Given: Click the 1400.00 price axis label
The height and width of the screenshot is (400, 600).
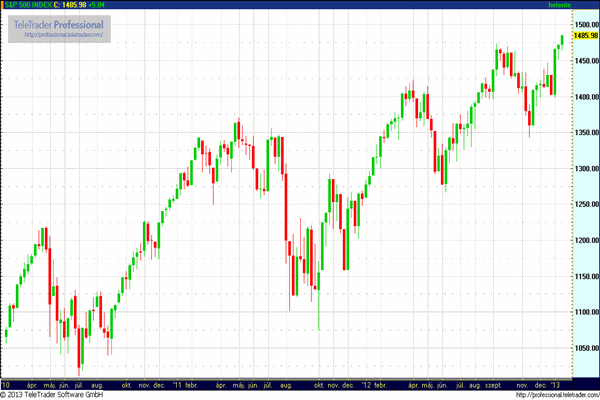Looking at the screenshot, I should [x=585, y=96].
